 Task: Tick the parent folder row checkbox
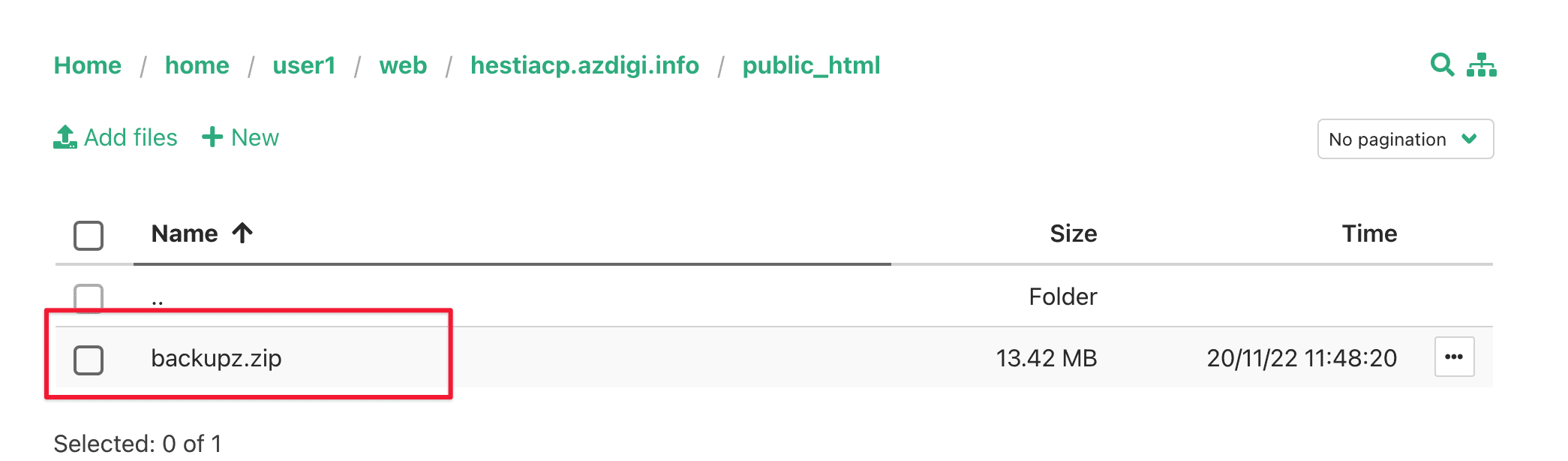[89, 297]
